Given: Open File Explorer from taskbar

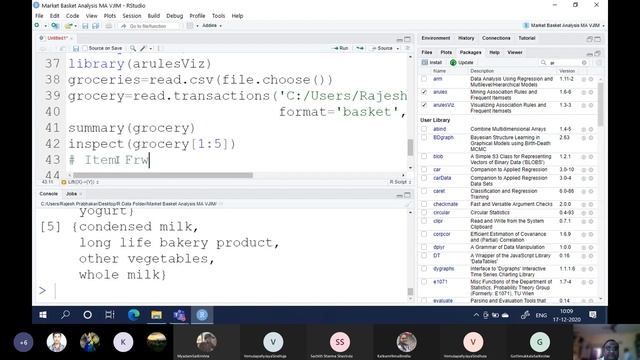Looking at the screenshot, I should pos(156,315).
